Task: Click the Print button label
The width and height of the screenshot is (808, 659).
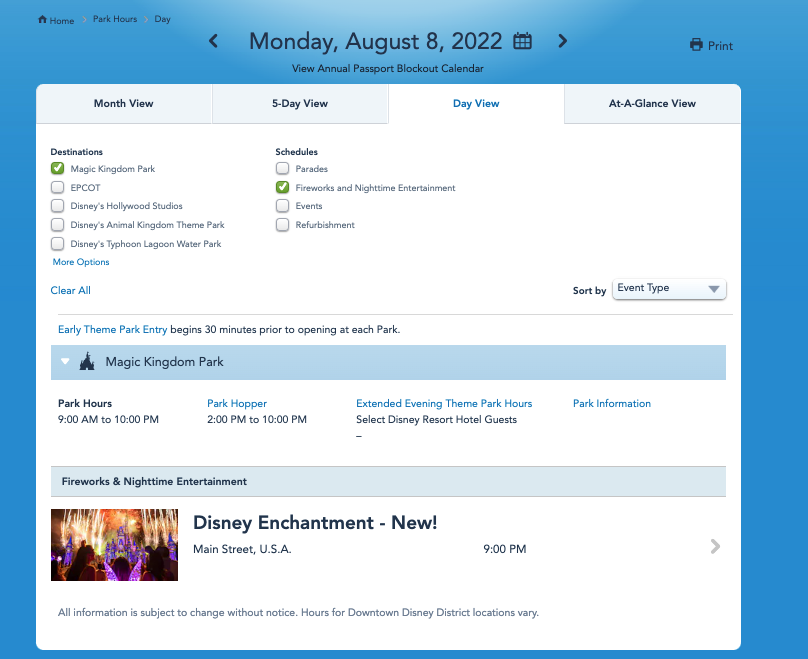Action: [720, 46]
